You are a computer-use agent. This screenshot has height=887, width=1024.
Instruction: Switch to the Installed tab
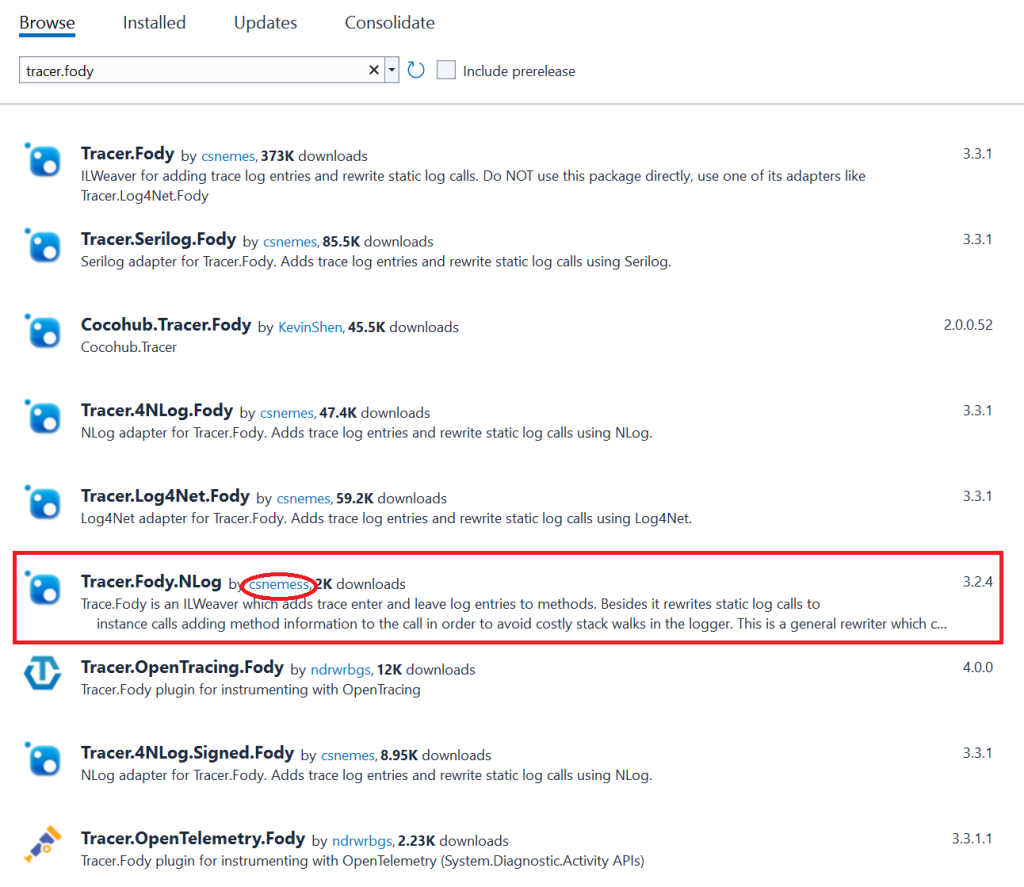click(x=153, y=22)
